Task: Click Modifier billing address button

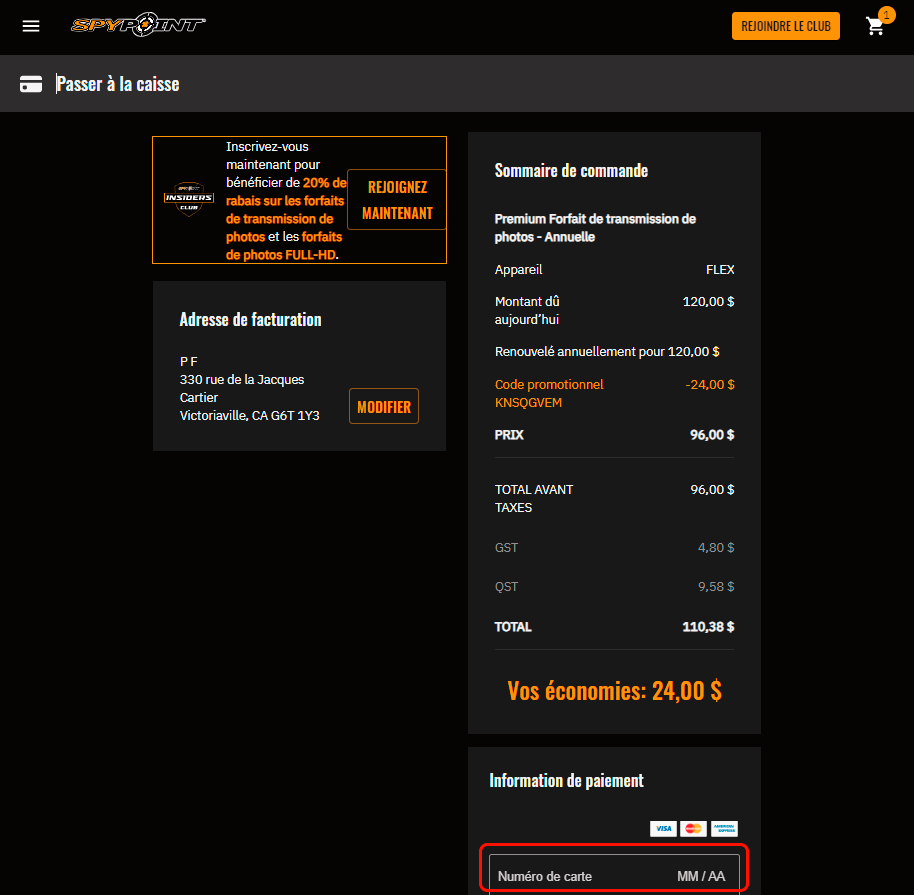Action: click(384, 406)
